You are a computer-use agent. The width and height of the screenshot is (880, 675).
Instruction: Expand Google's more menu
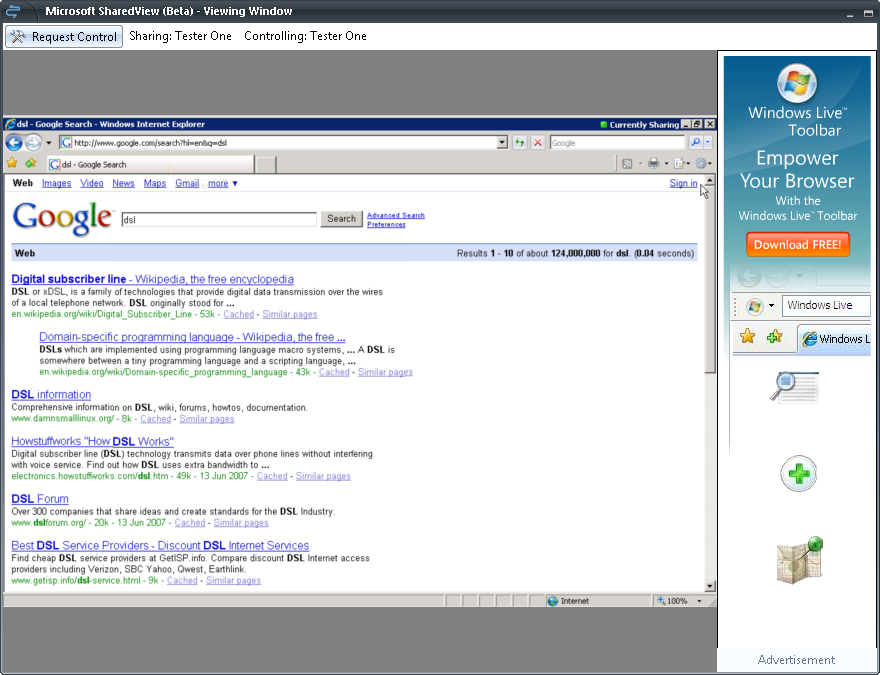tap(223, 183)
